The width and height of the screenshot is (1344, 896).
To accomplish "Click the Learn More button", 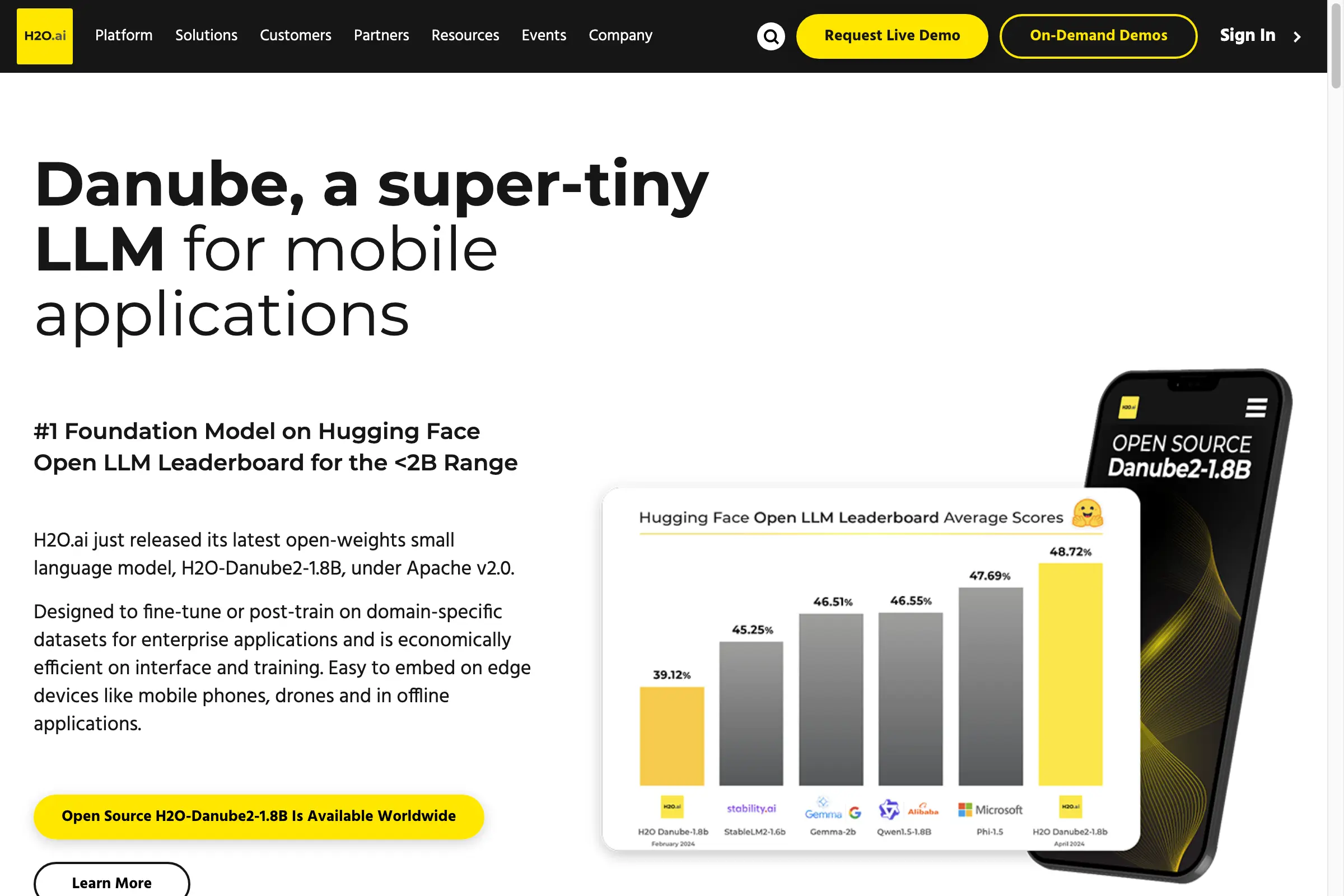I will coord(111,881).
